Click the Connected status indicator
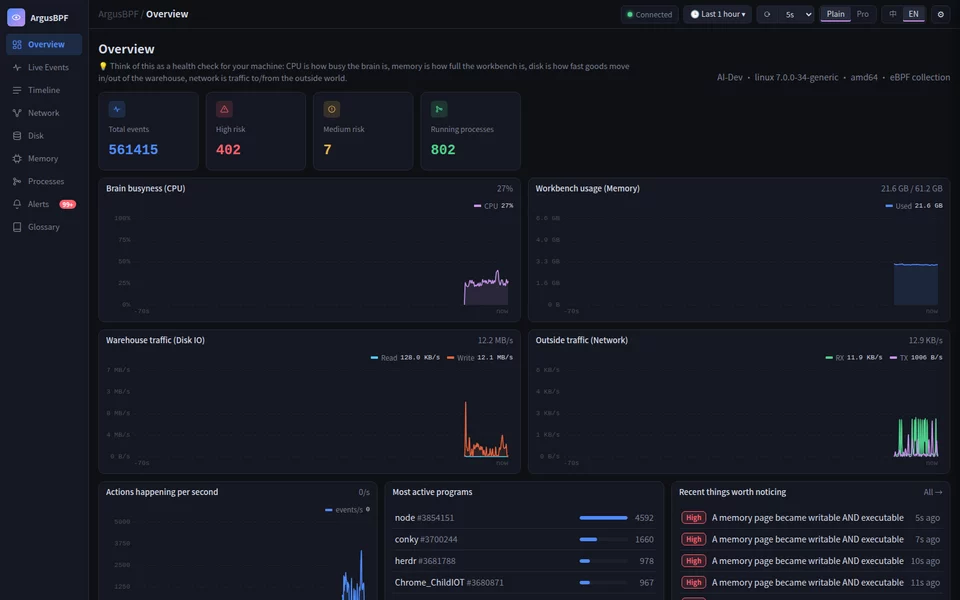960x600 pixels. click(x=649, y=14)
